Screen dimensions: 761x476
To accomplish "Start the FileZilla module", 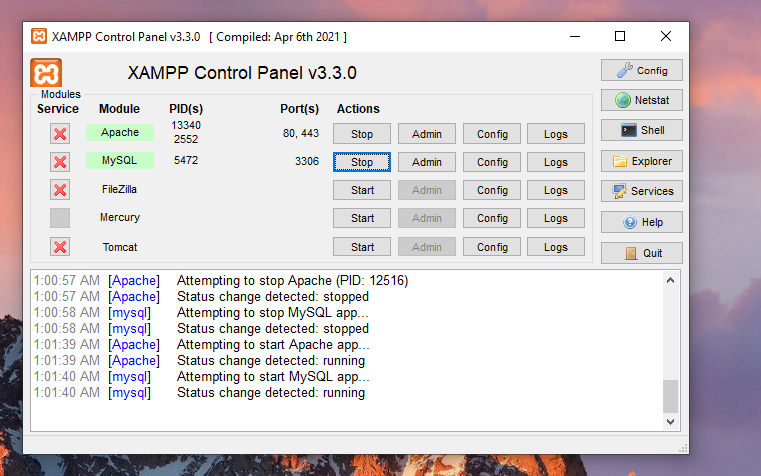I will pyautogui.click(x=362, y=190).
